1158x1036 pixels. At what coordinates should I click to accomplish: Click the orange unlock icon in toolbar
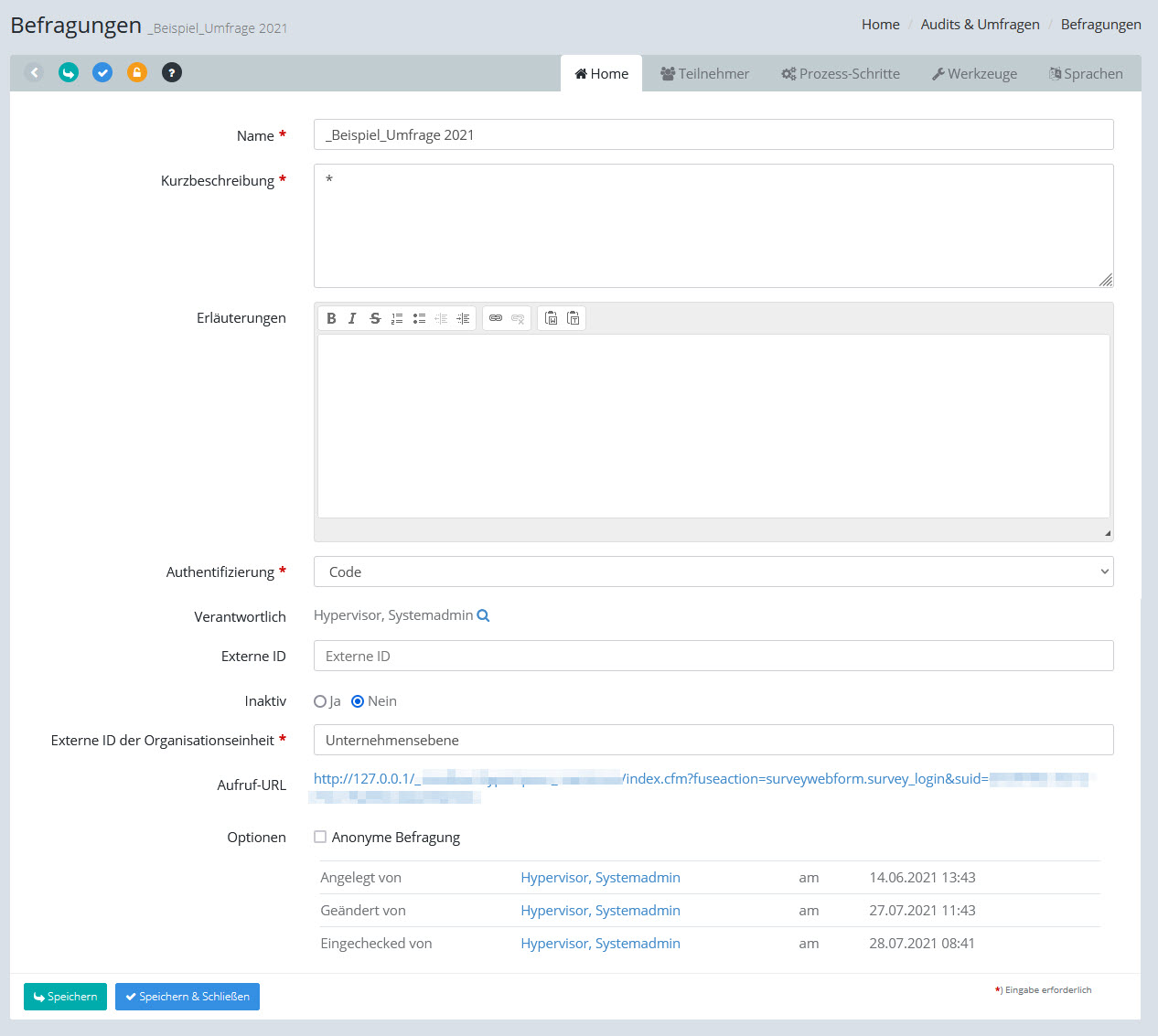click(x=137, y=72)
